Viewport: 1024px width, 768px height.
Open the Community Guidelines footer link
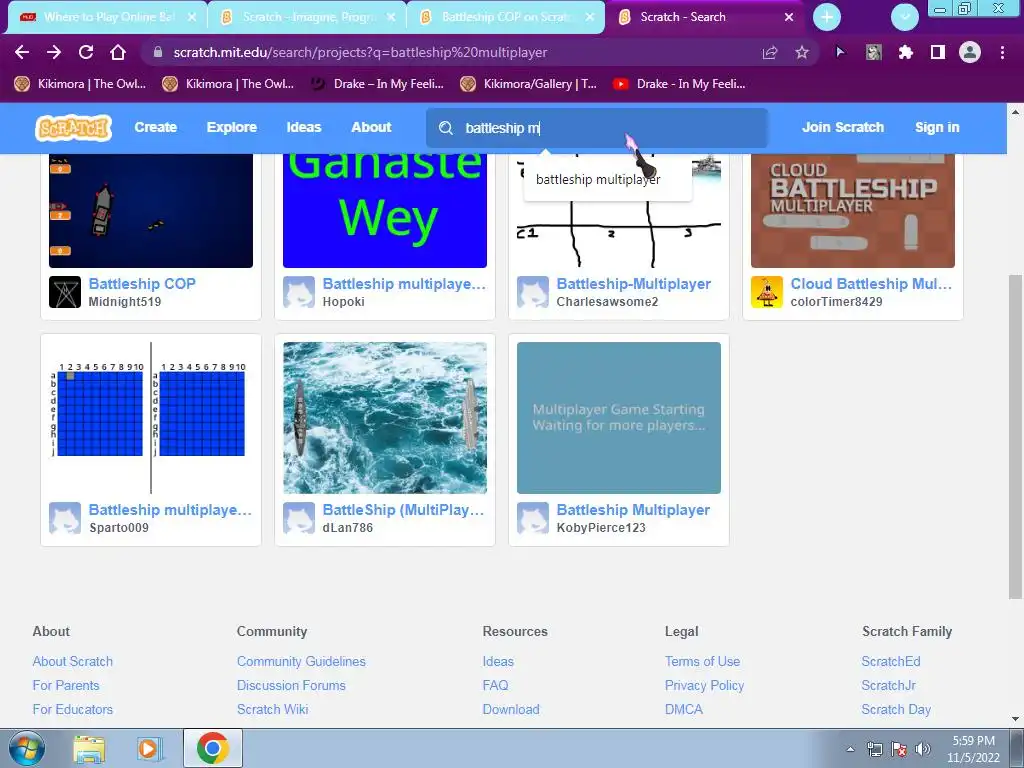tap(301, 661)
